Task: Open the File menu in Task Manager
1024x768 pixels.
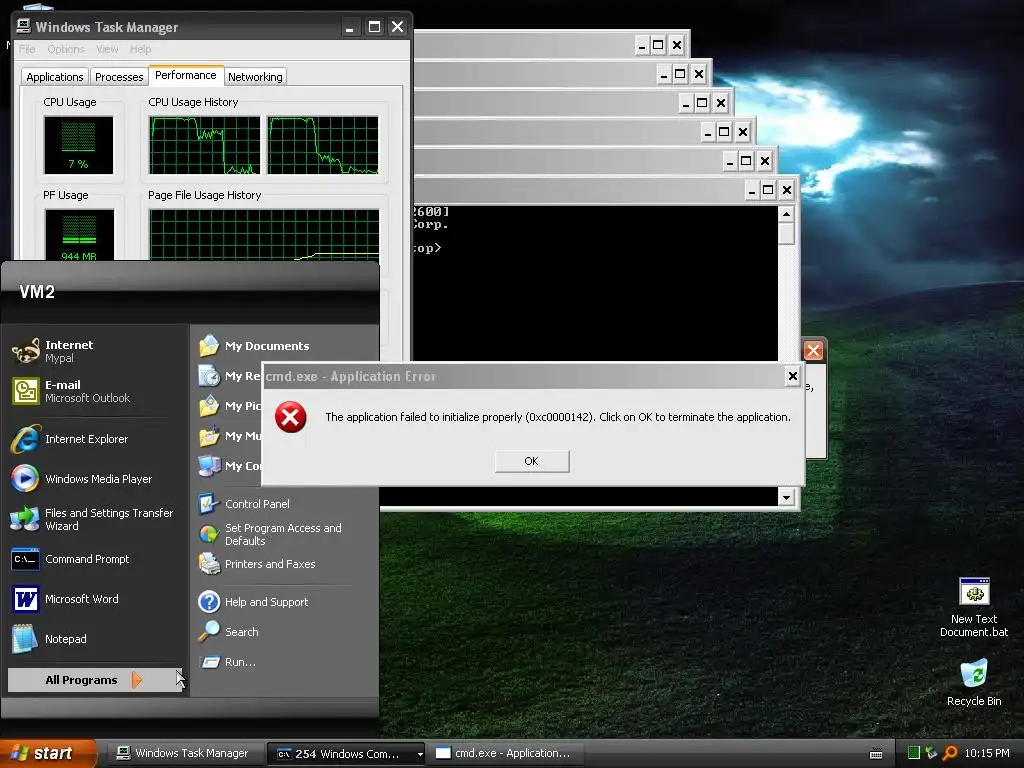Action: pyautogui.click(x=27, y=49)
